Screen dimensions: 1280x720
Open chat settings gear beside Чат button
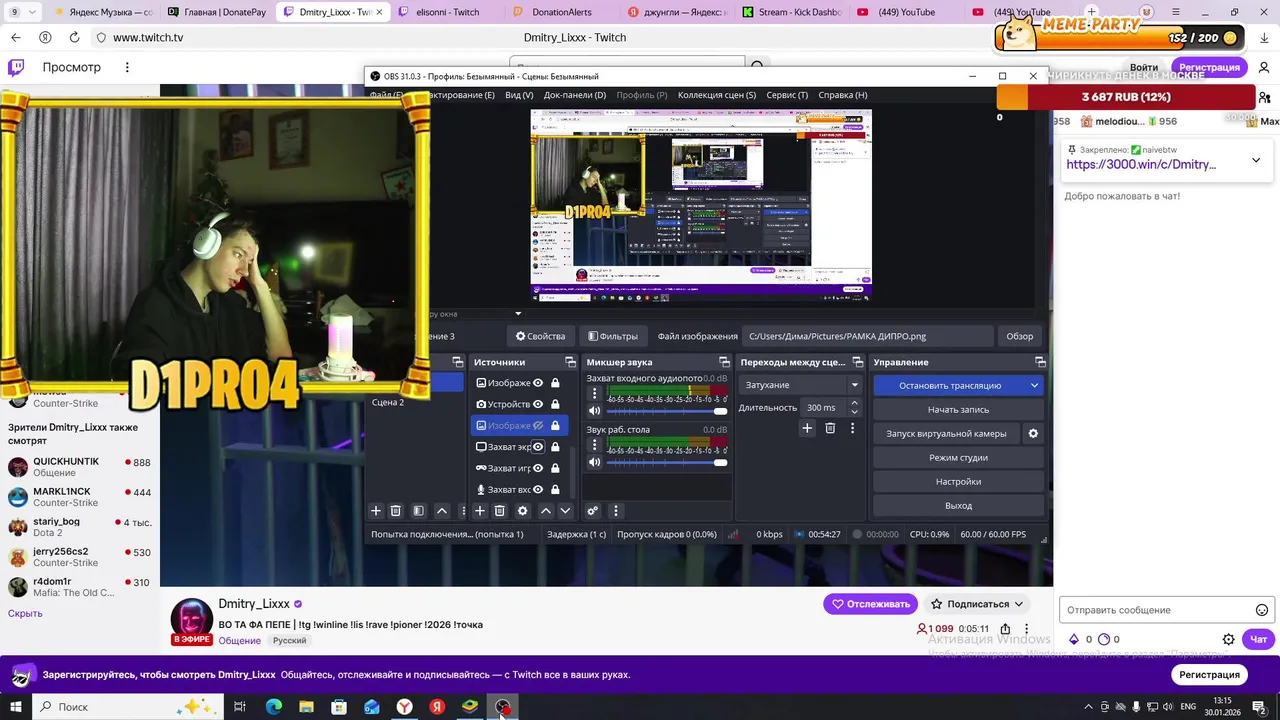coord(1229,639)
